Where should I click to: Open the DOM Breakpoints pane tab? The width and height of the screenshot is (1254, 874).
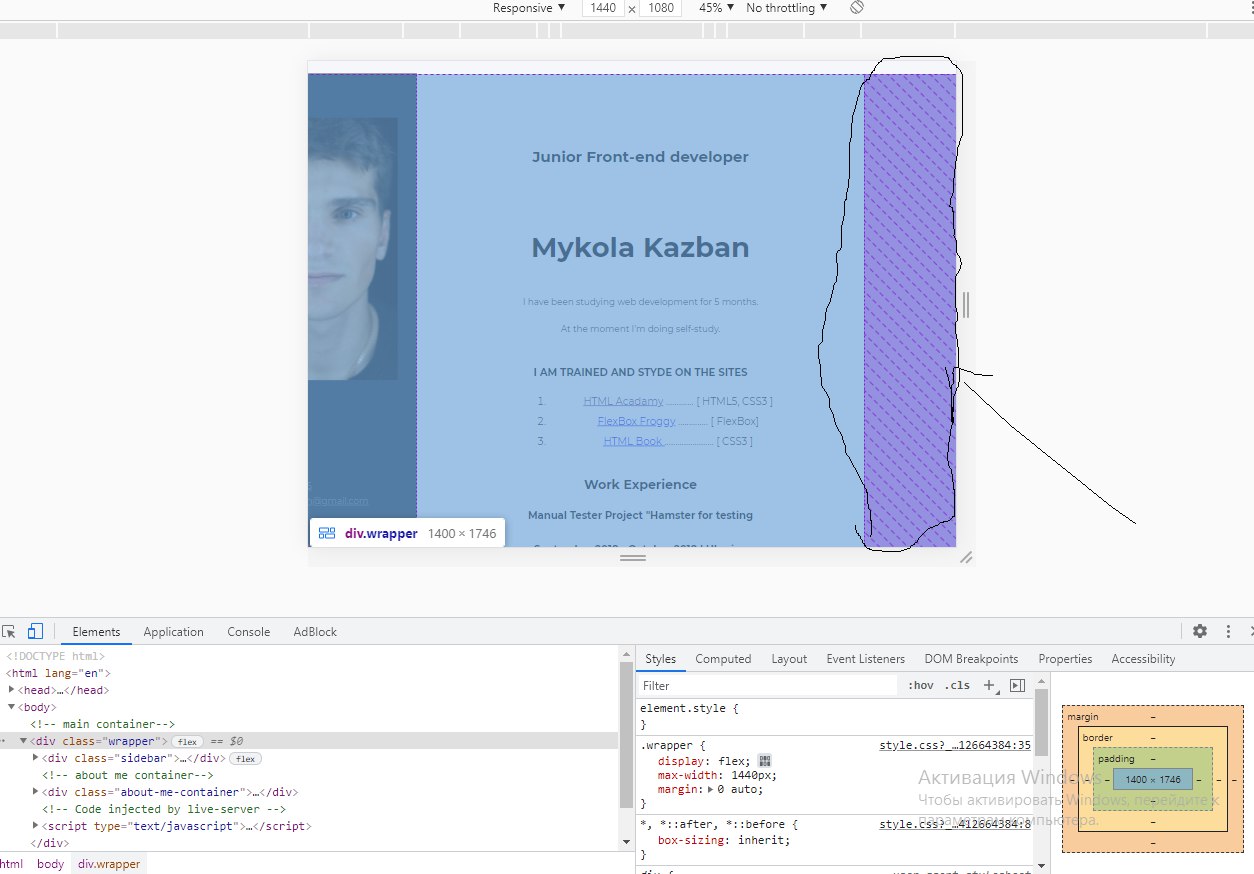coord(971,658)
